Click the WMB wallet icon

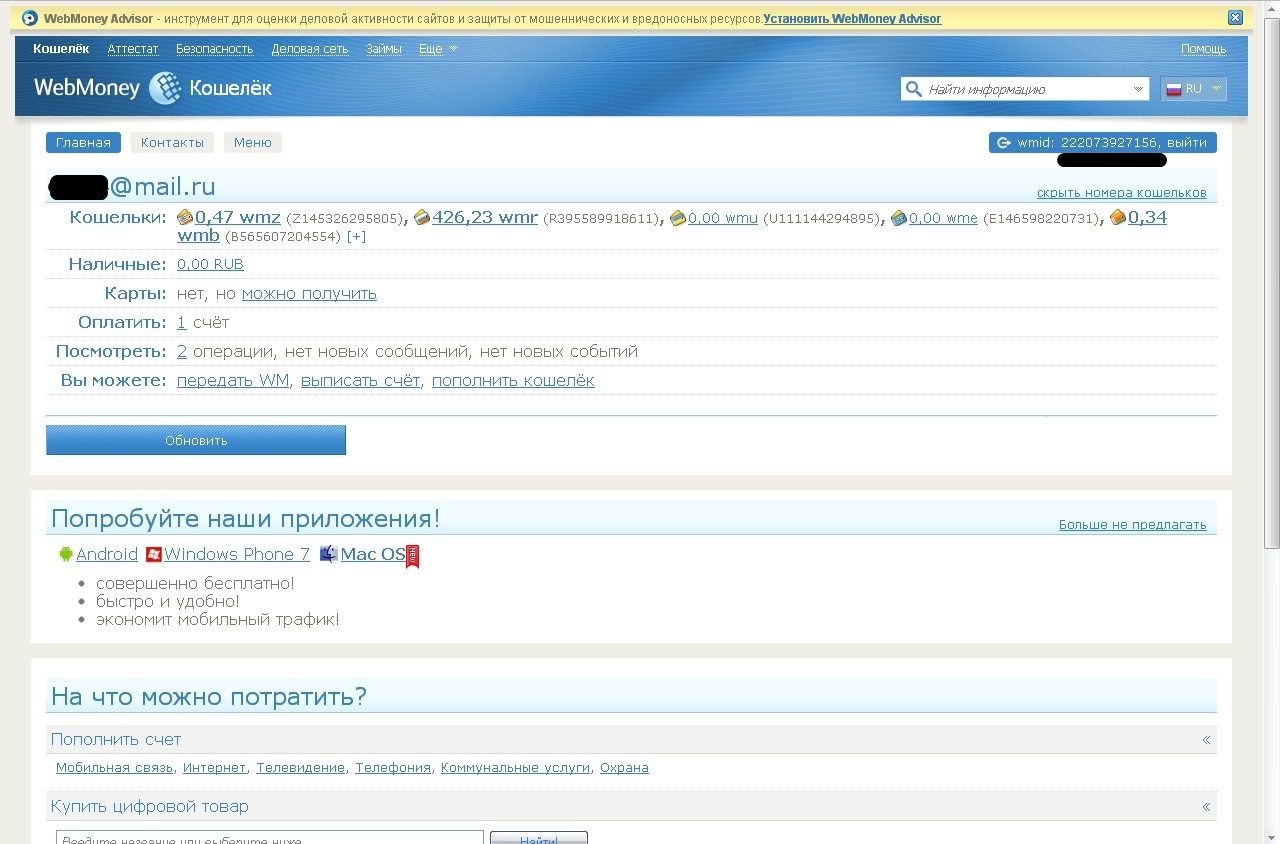click(x=1118, y=217)
